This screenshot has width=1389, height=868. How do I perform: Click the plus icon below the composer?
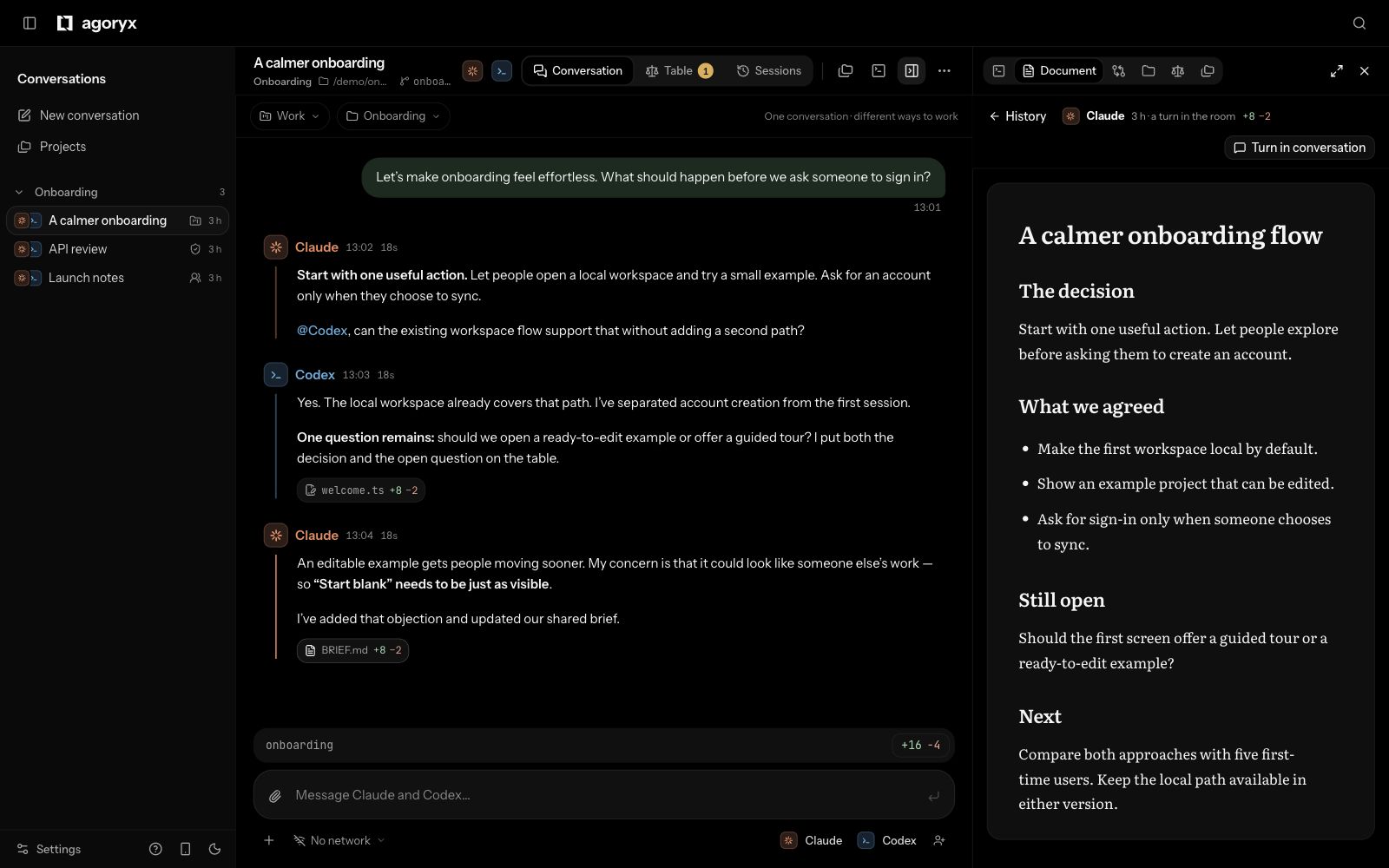[269, 840]
